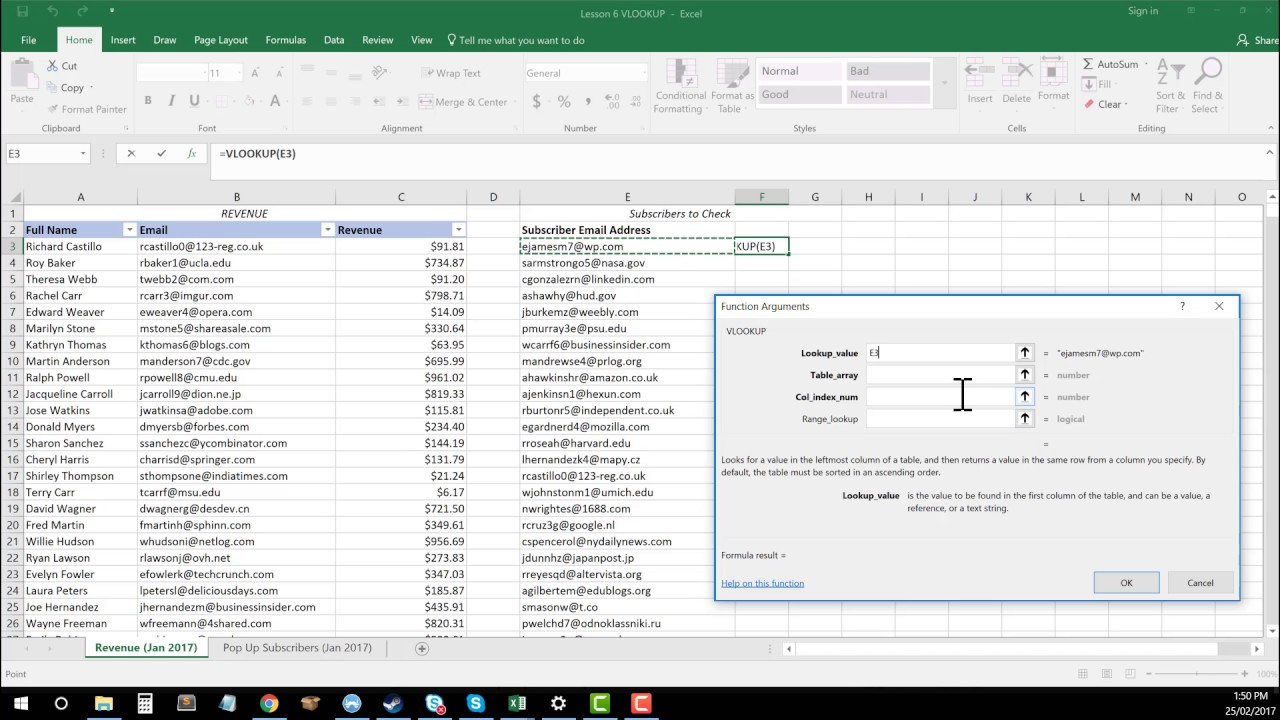The height and width of the screenshot is (720, 1280).
Task: Apply the Bad cell style swatch
Action: [888, 72]
